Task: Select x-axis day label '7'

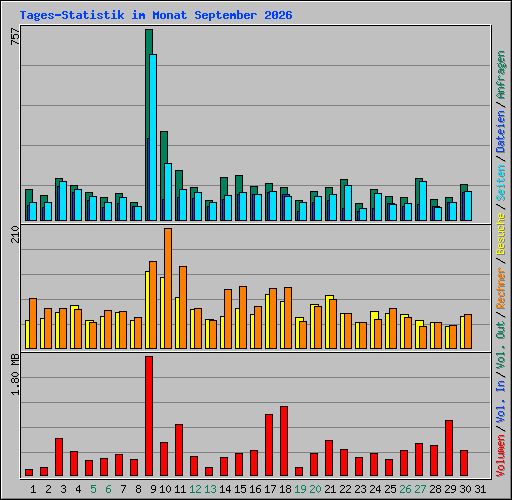Action: 123,489
